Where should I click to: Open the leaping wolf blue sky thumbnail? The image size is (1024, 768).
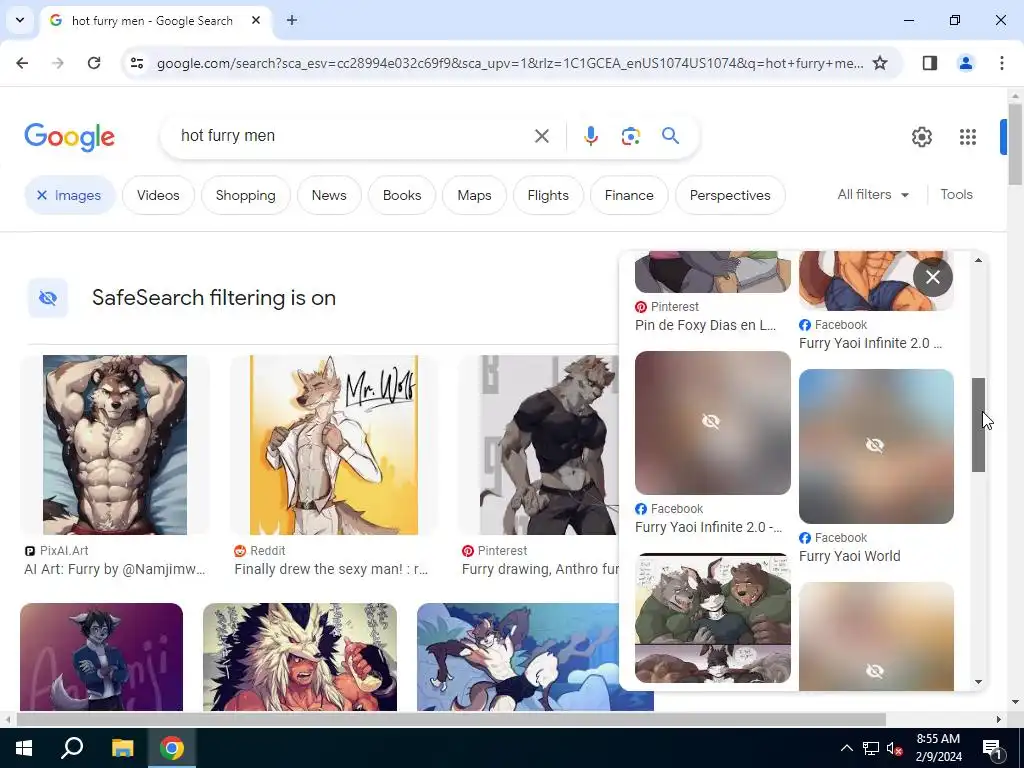click(518, 656)
